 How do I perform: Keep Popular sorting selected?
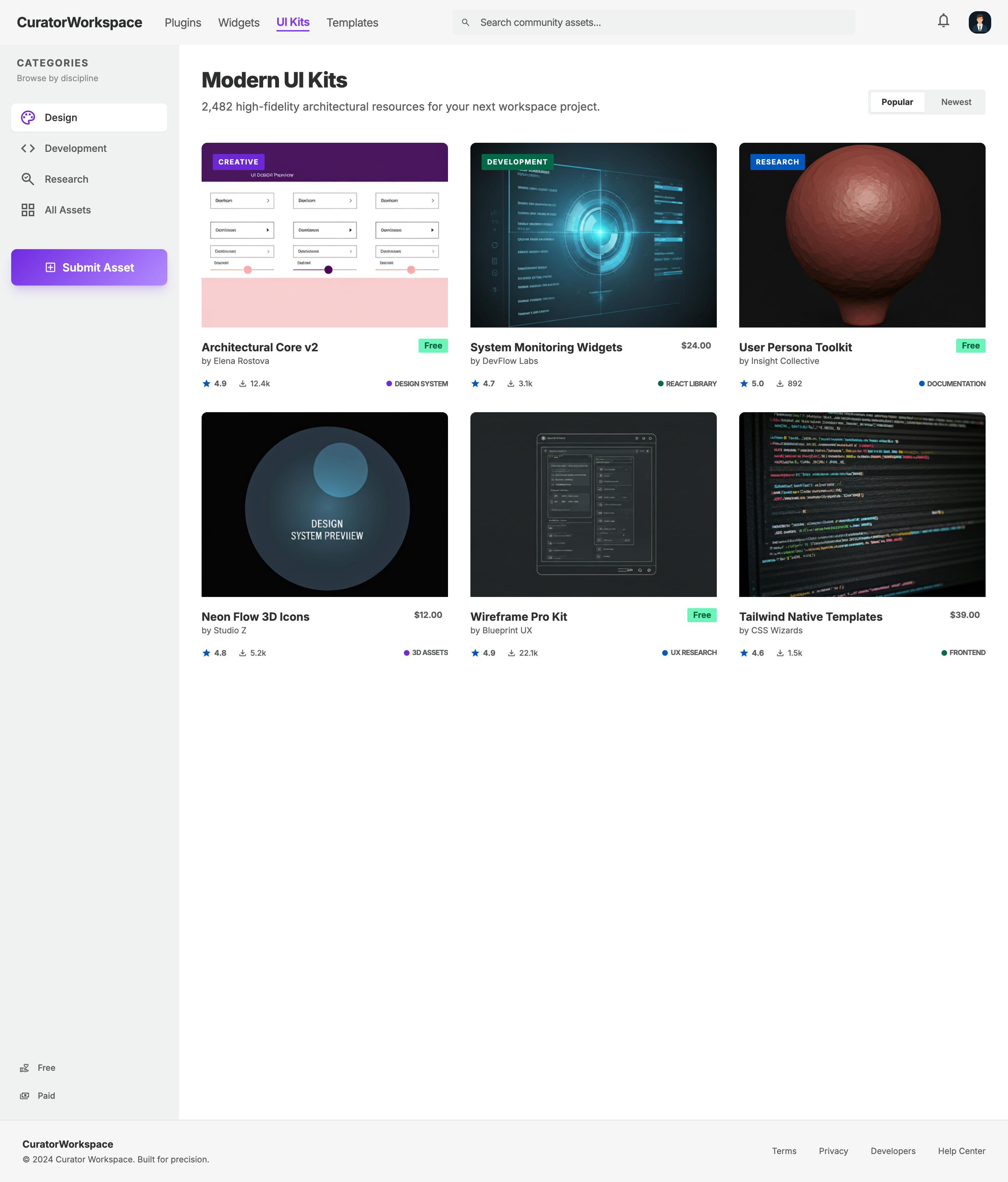(x=897, y=102)
